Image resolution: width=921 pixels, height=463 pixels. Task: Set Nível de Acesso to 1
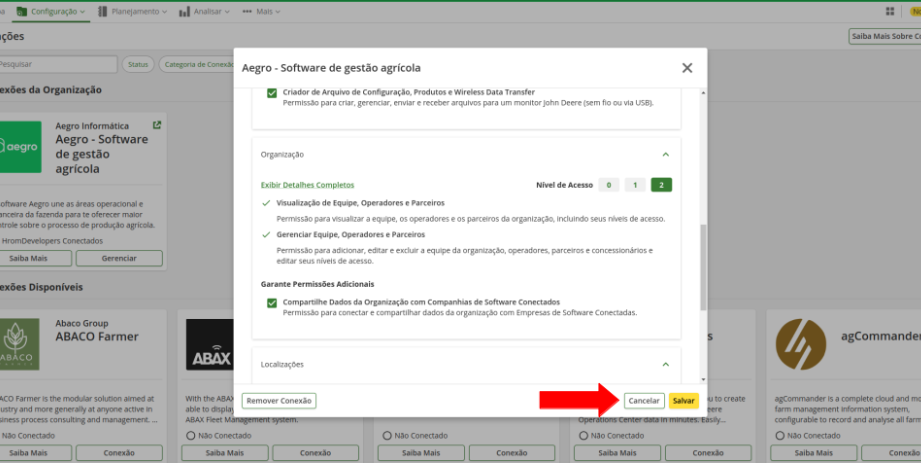[634, 185]
